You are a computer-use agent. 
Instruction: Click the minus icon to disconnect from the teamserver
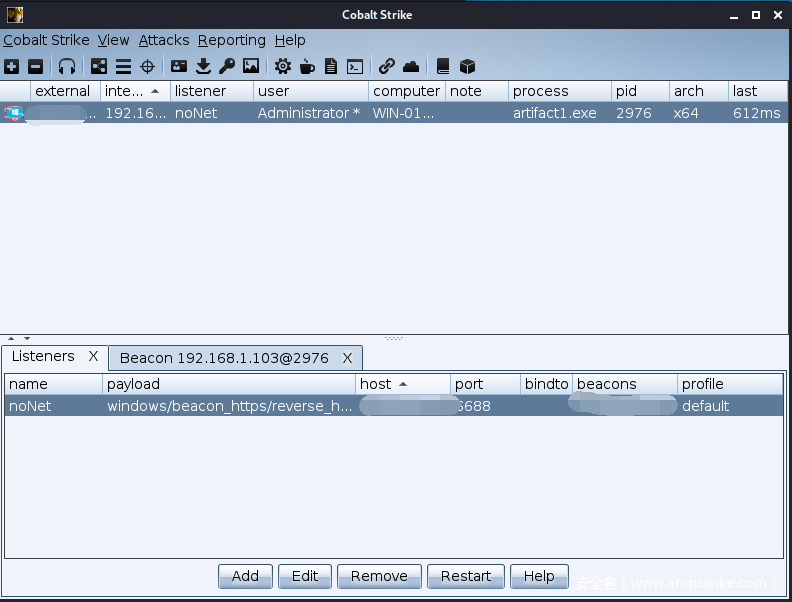coord(35,67)
